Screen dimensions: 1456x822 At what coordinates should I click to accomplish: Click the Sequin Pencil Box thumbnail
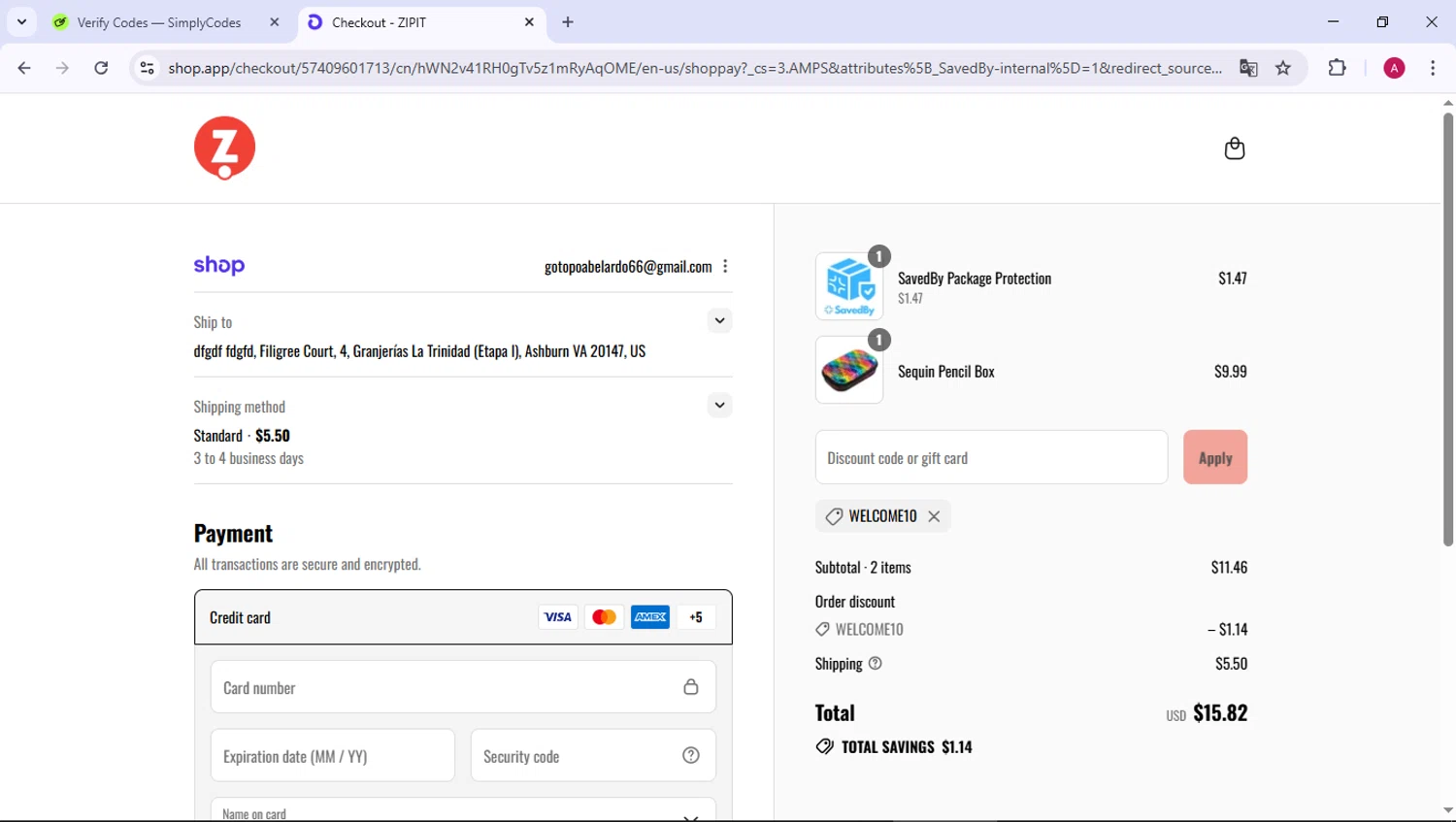pyautogui.click(x=849, y=370)
